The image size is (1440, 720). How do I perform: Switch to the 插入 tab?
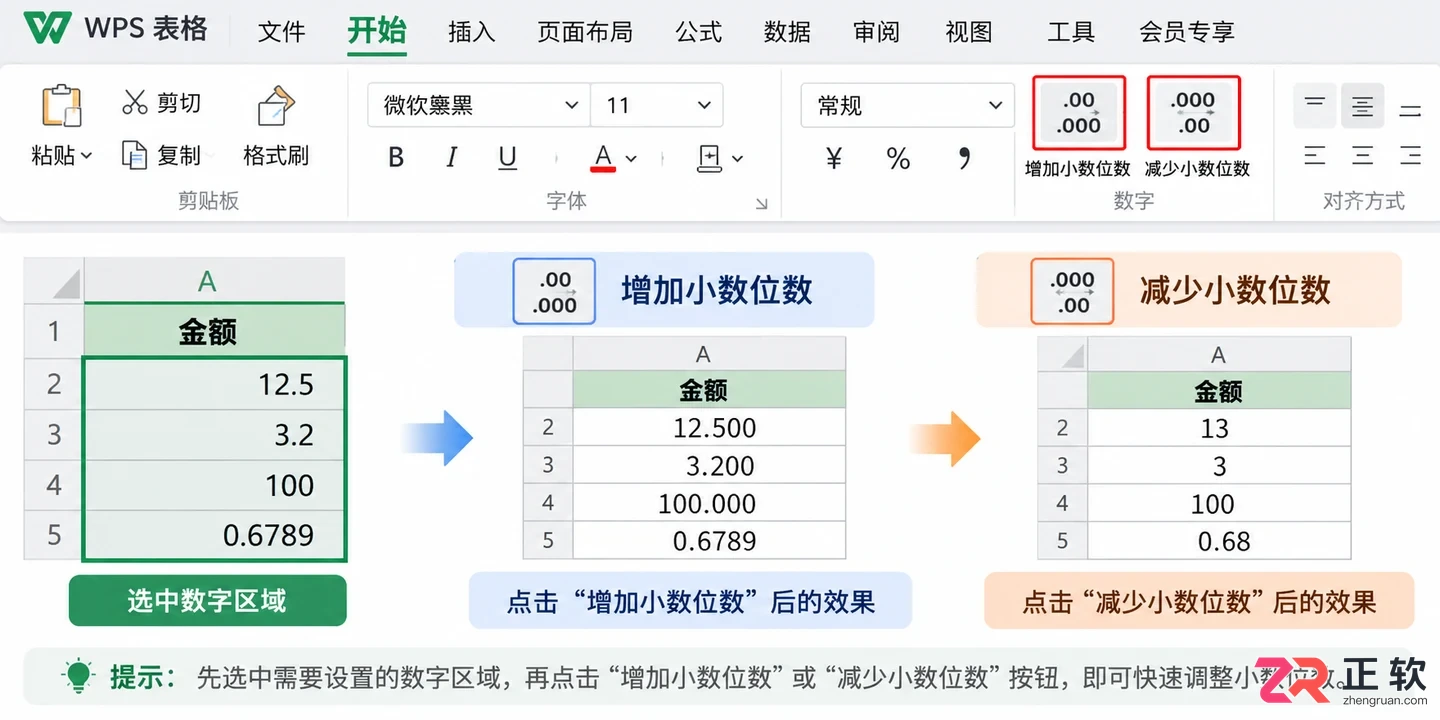(x=472, y=32)
